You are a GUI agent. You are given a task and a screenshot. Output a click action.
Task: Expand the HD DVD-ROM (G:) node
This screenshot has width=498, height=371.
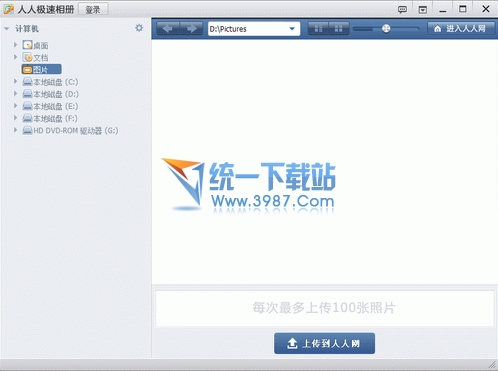15,130
